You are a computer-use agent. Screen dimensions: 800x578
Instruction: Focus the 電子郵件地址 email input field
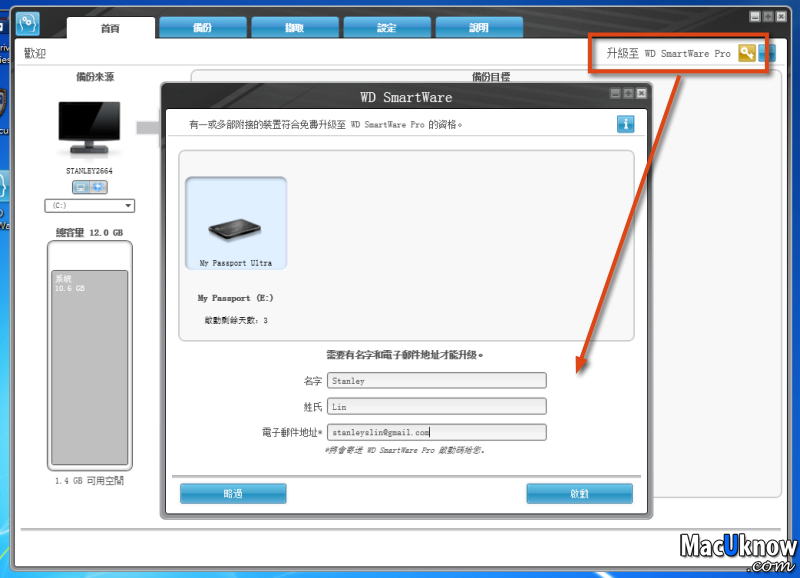pos(436,432)
